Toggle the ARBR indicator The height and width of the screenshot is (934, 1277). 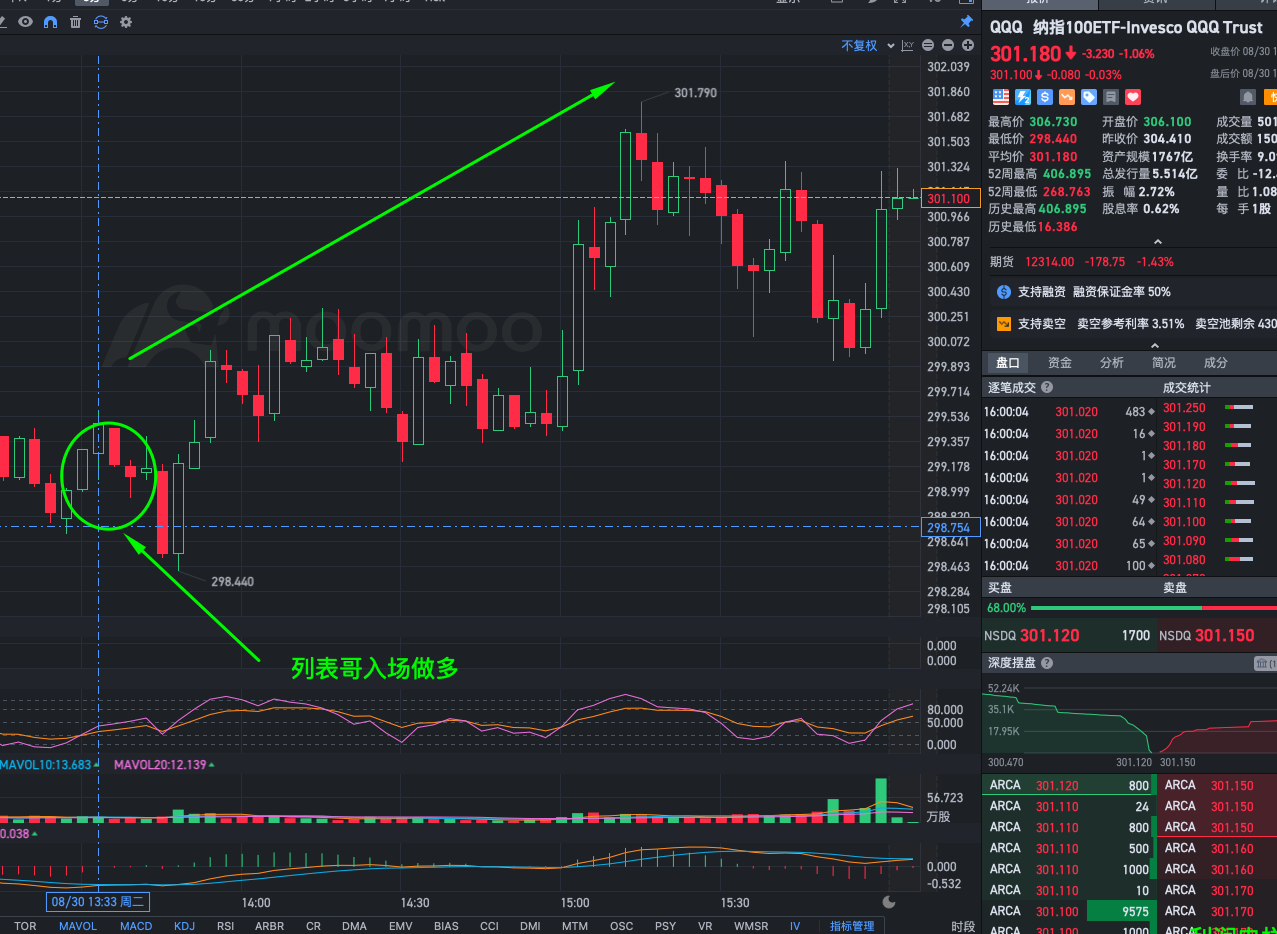pyautogui.click(x=270, y=926)
